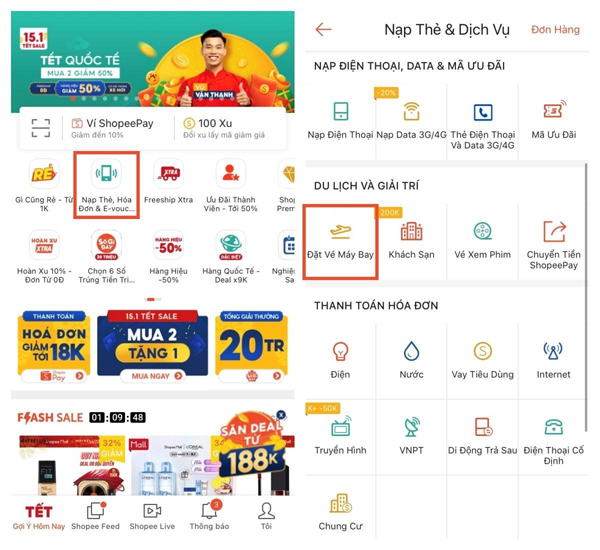Open the Nước water bill icon

(x=411, y=351)
